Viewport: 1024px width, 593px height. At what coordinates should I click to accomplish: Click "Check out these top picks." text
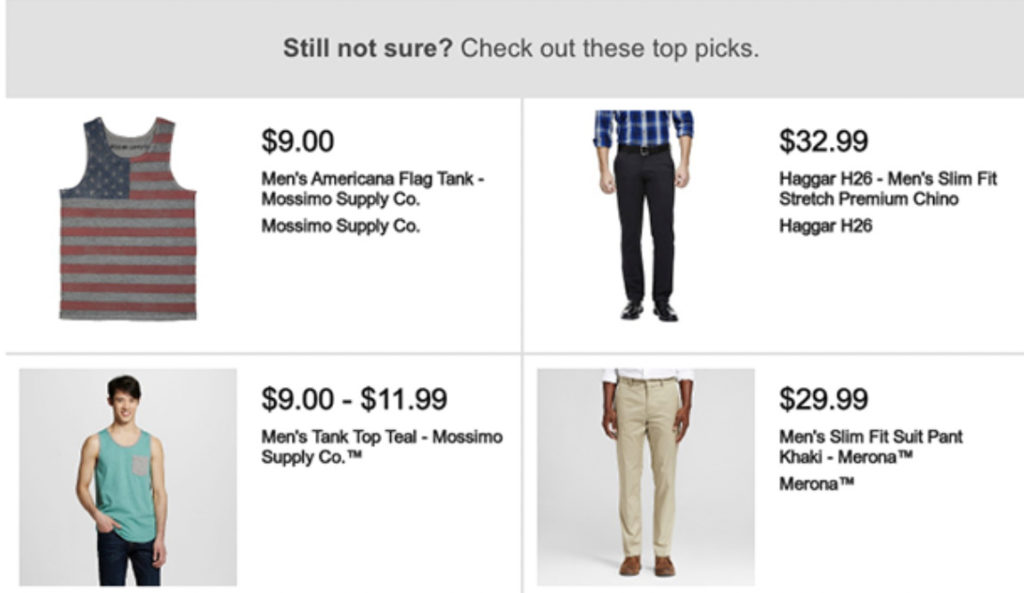609,48
